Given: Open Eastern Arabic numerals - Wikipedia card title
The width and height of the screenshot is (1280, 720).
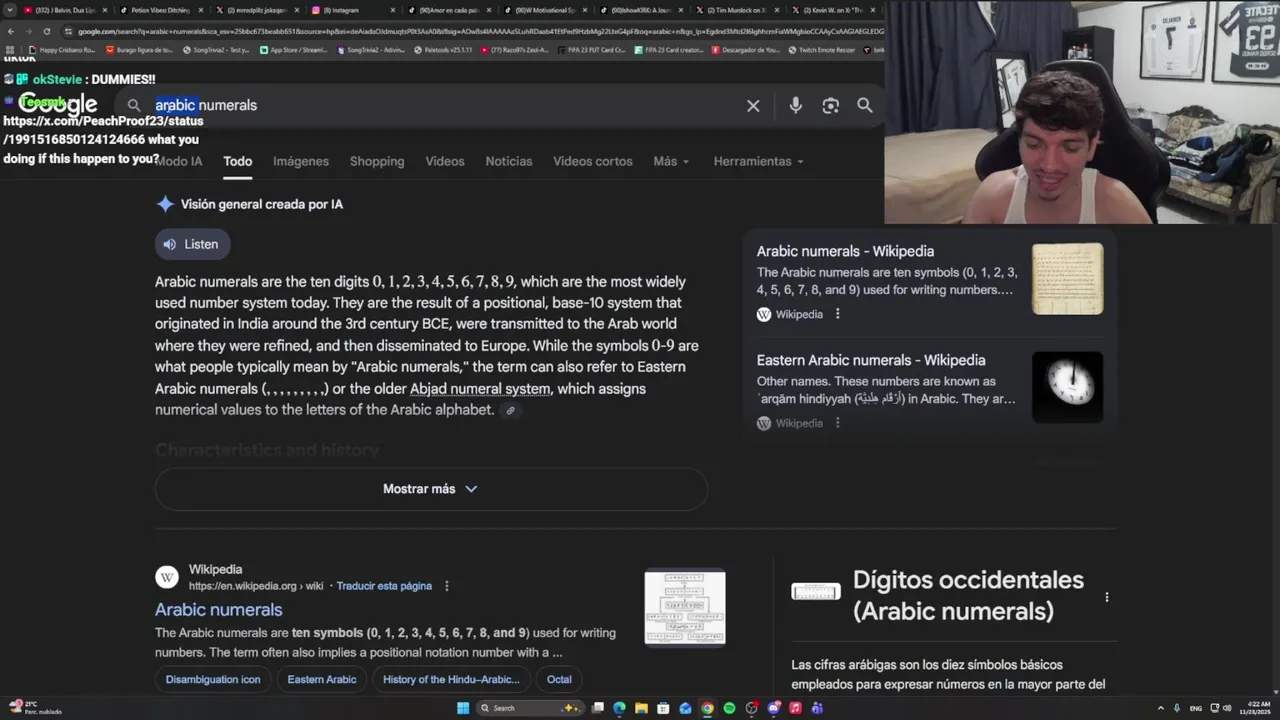Looking at the screenshot, I should pos(871,360).
